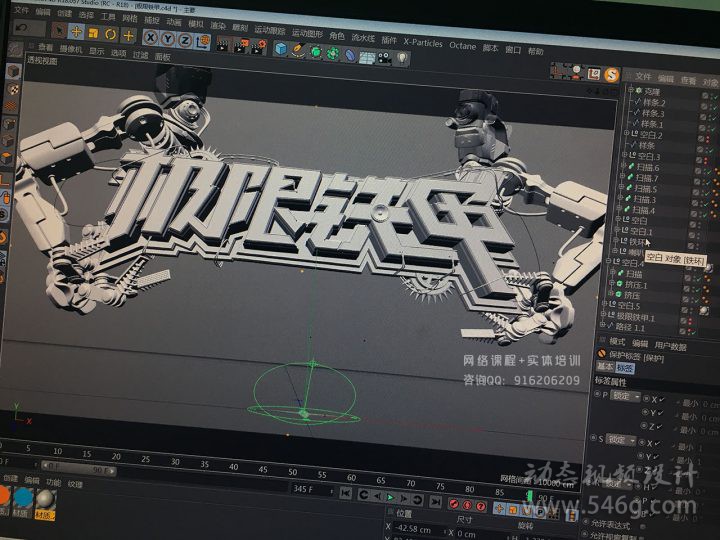
Task: Go to start of animation
Action: (346, 493)
